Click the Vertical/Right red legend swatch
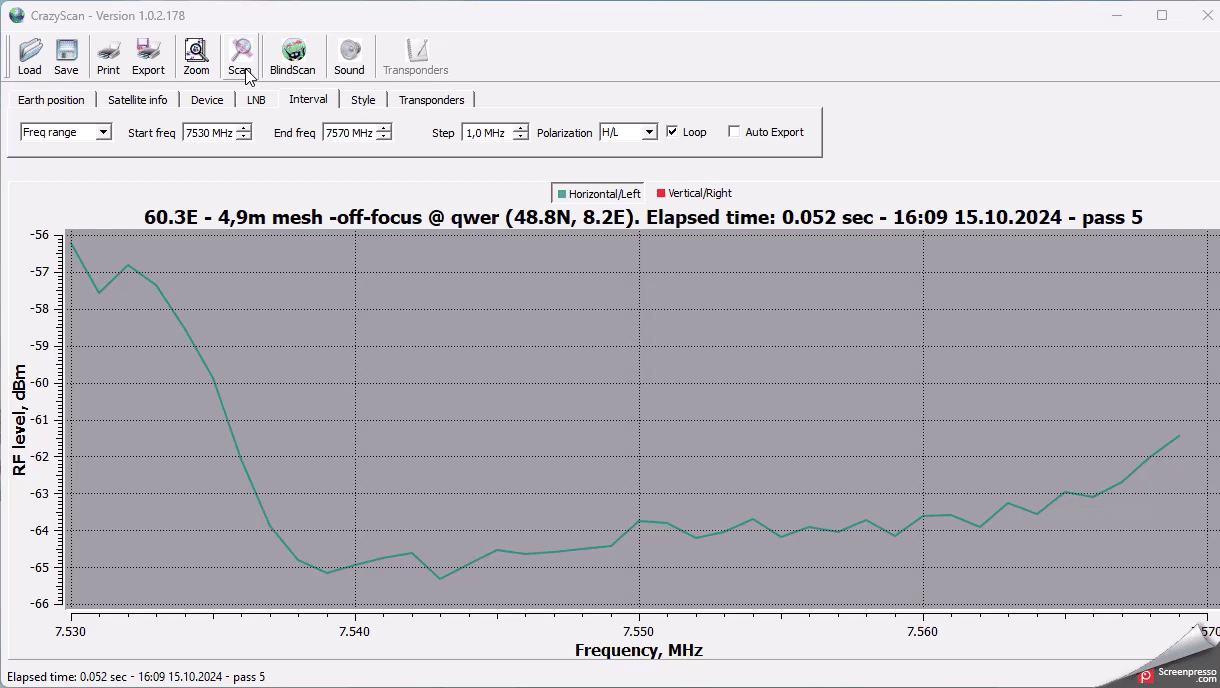Viewport: 1220px width, 688px height. [x=661, y=194]
